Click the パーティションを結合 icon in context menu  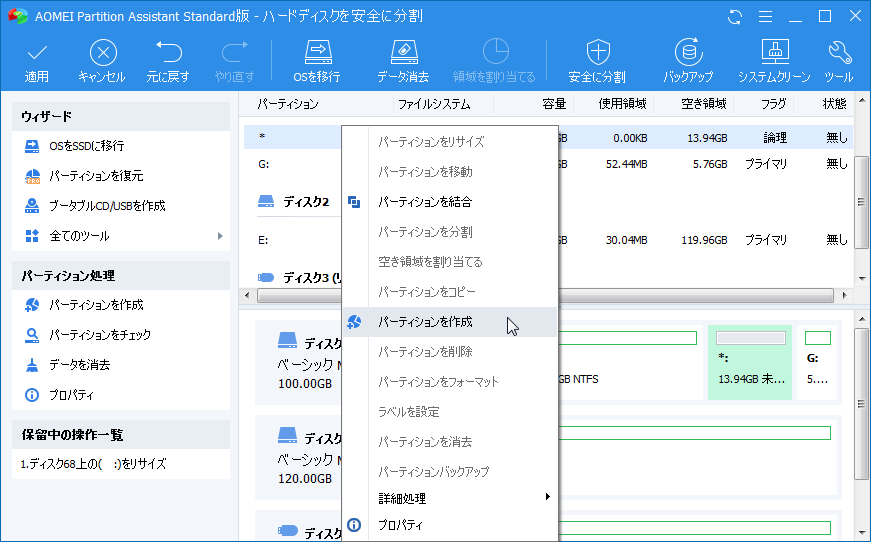point(354,202)
